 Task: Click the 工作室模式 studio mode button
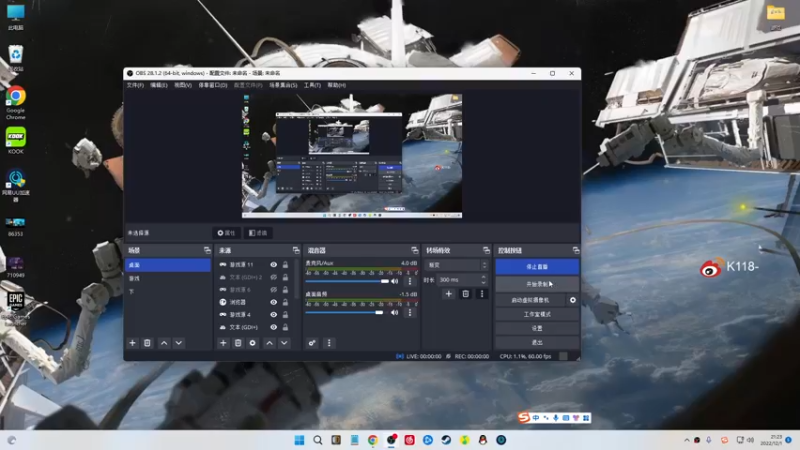click(537, 314)
